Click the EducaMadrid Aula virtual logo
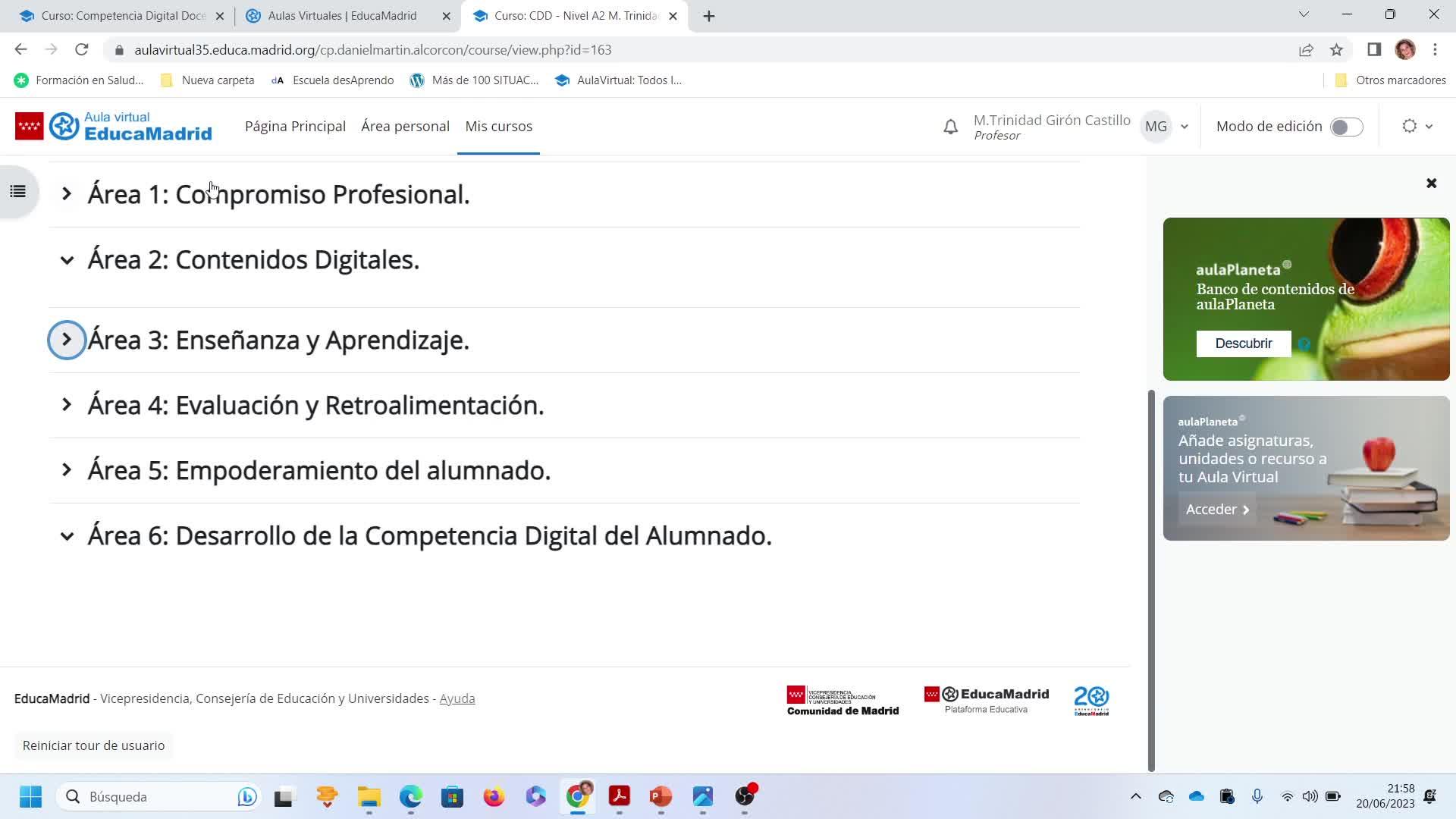 coord(114,127)
